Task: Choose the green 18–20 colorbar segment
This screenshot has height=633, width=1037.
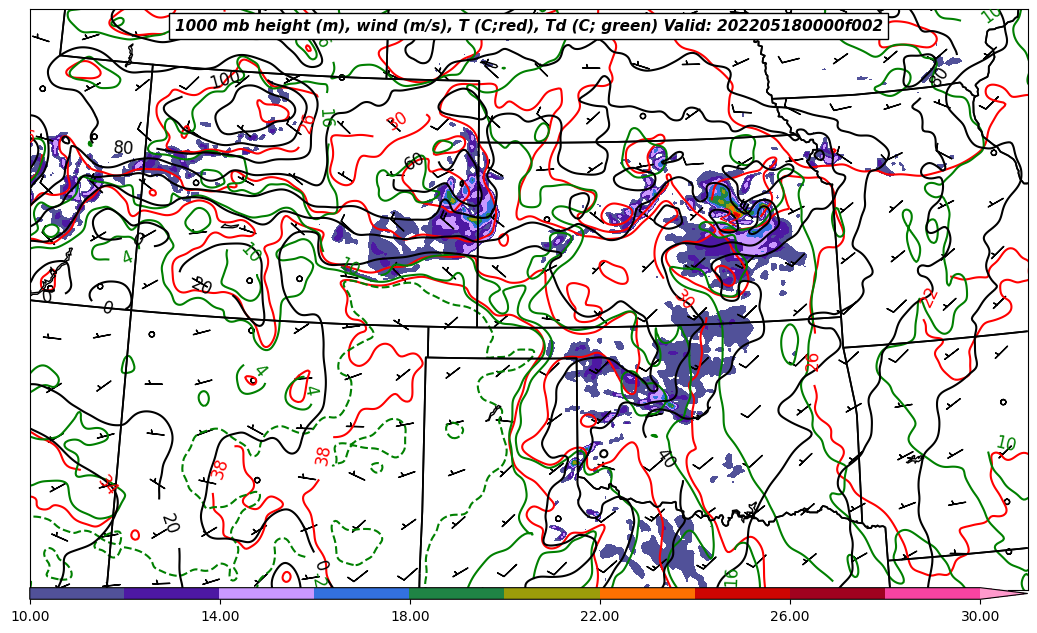Action: [x=456, y=593]
